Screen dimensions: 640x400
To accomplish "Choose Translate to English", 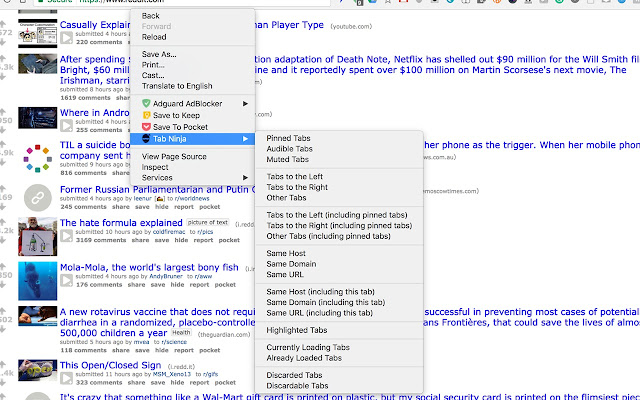I will click(177, 86).
